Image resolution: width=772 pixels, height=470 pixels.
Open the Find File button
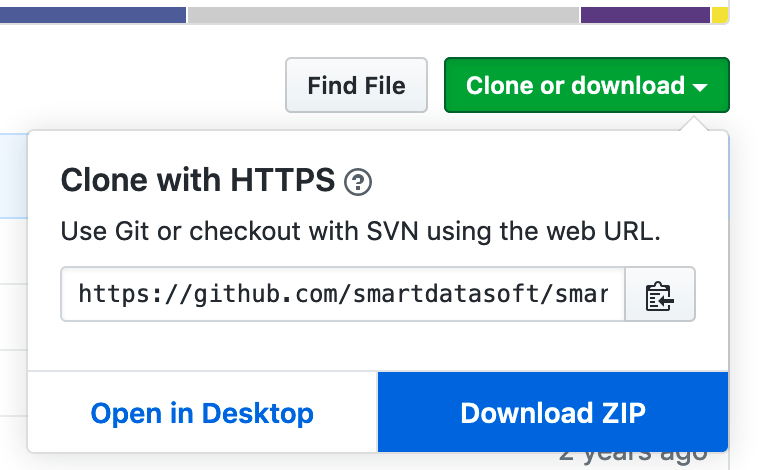356,85
